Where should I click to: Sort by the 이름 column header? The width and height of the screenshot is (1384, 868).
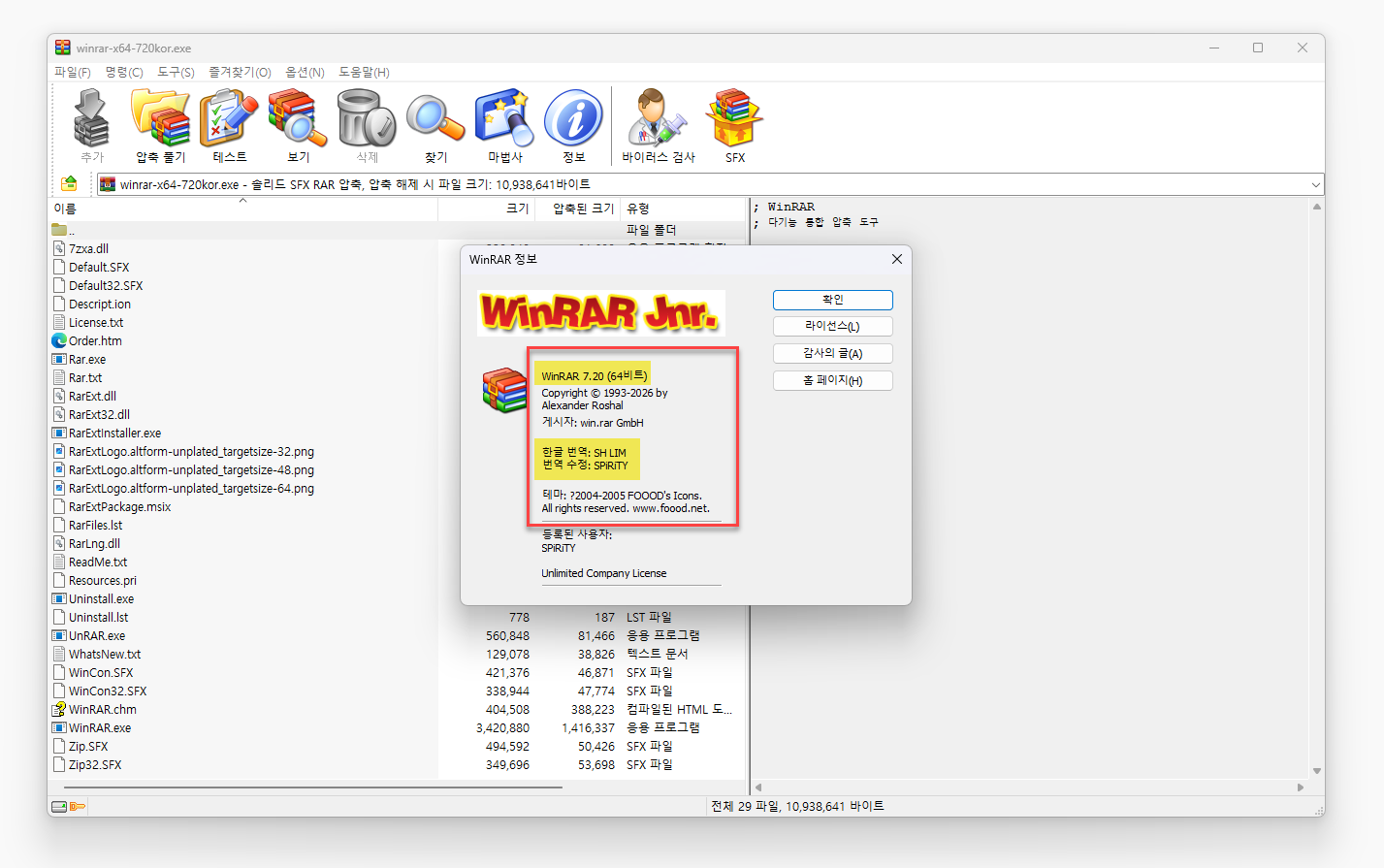coord(243,209)
